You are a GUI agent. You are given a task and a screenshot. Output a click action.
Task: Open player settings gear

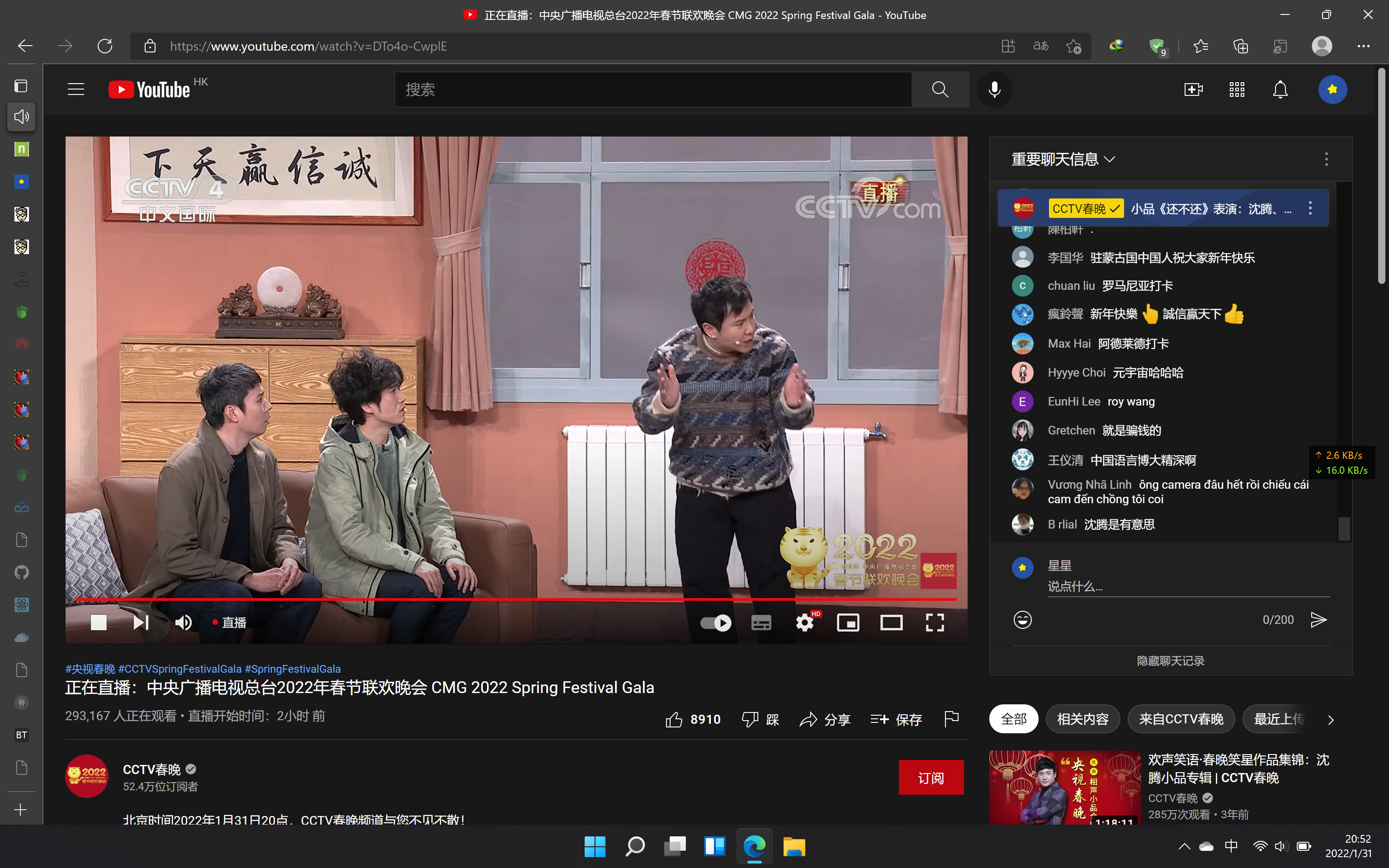pyautogui.click(x=805, y=623)
